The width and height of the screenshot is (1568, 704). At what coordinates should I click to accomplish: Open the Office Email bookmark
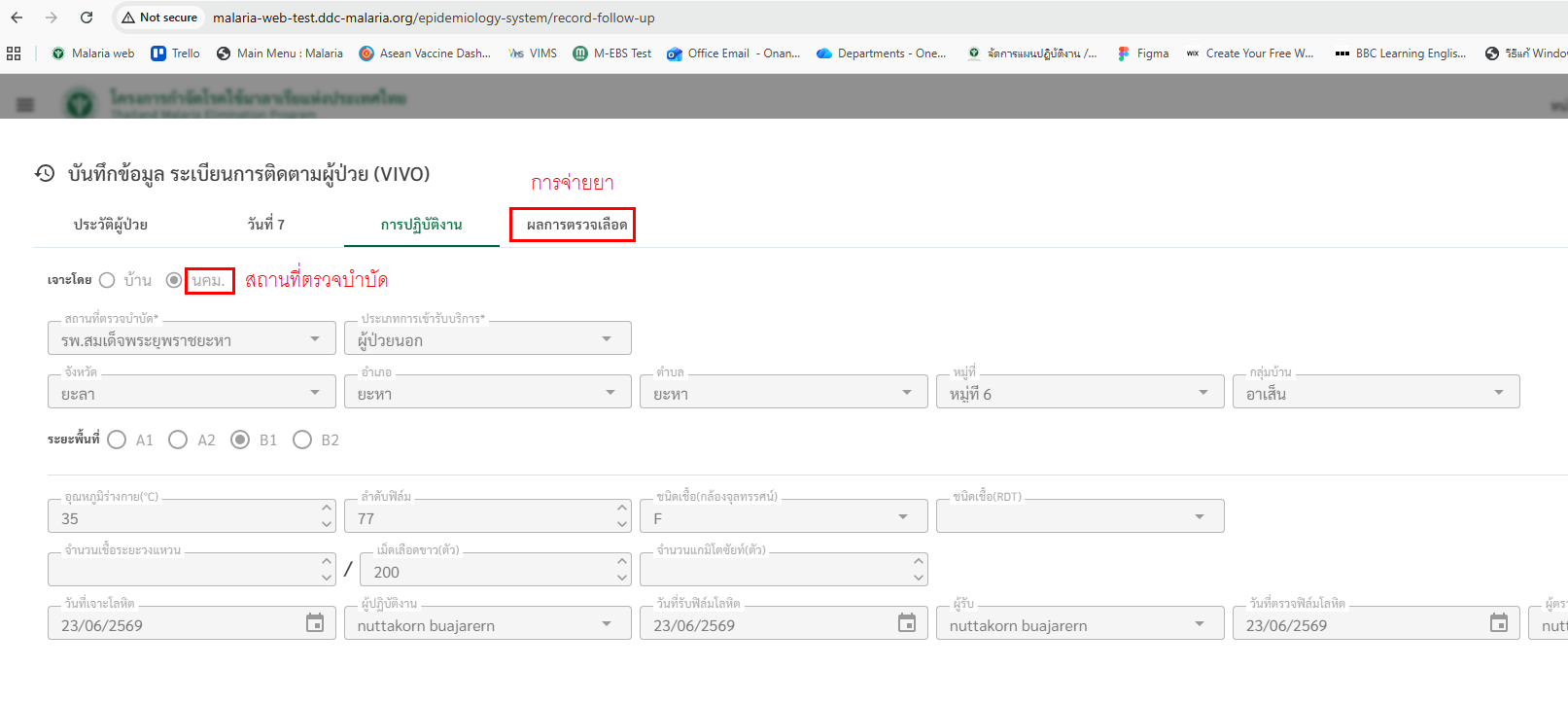734,53
